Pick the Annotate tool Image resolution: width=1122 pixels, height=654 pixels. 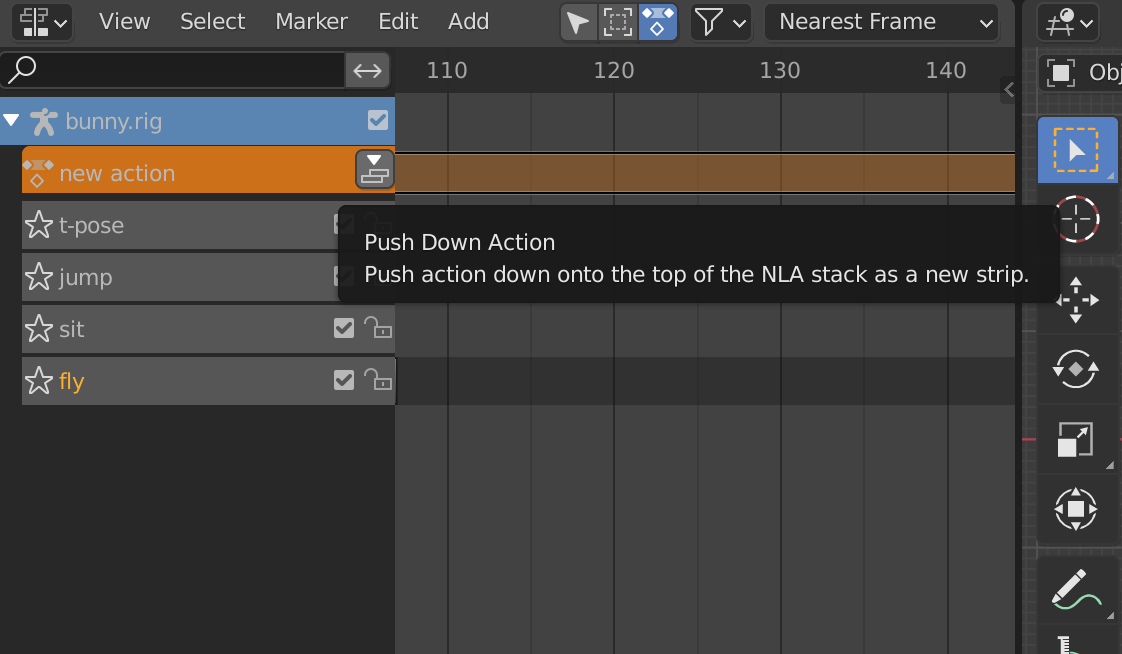coord(1078,589)
